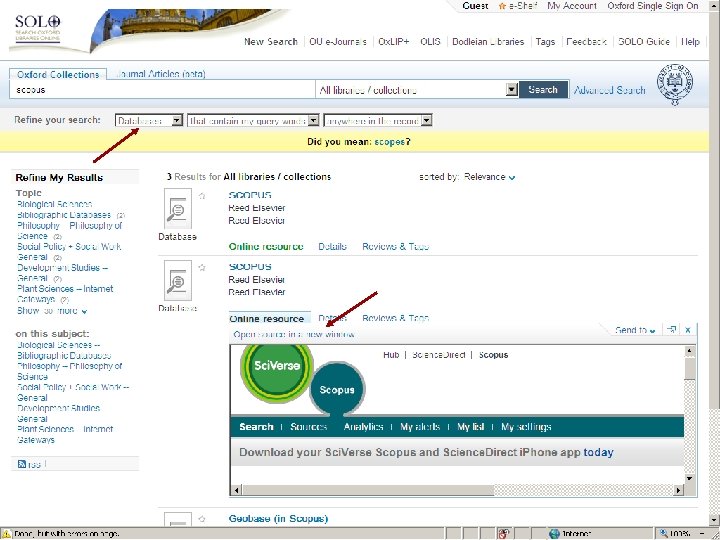Open Advanced Search

click(609, 90)
